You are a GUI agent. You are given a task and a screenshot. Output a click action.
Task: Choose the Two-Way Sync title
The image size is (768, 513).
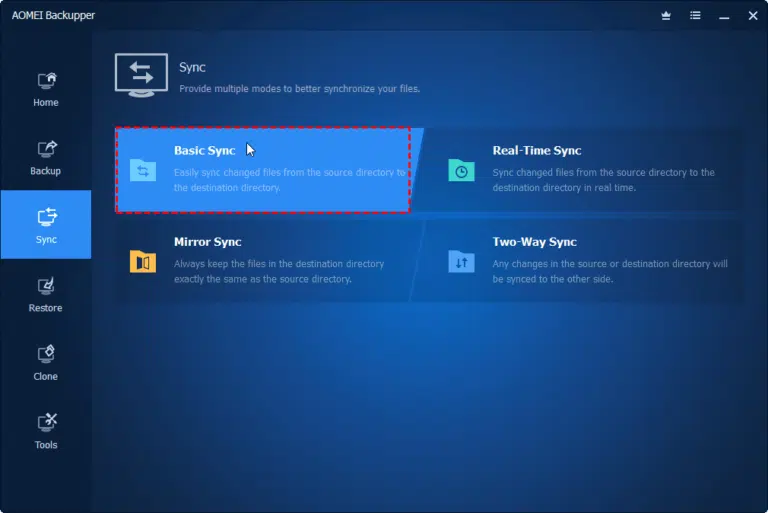pyautogui.click(x=534, y=242)
